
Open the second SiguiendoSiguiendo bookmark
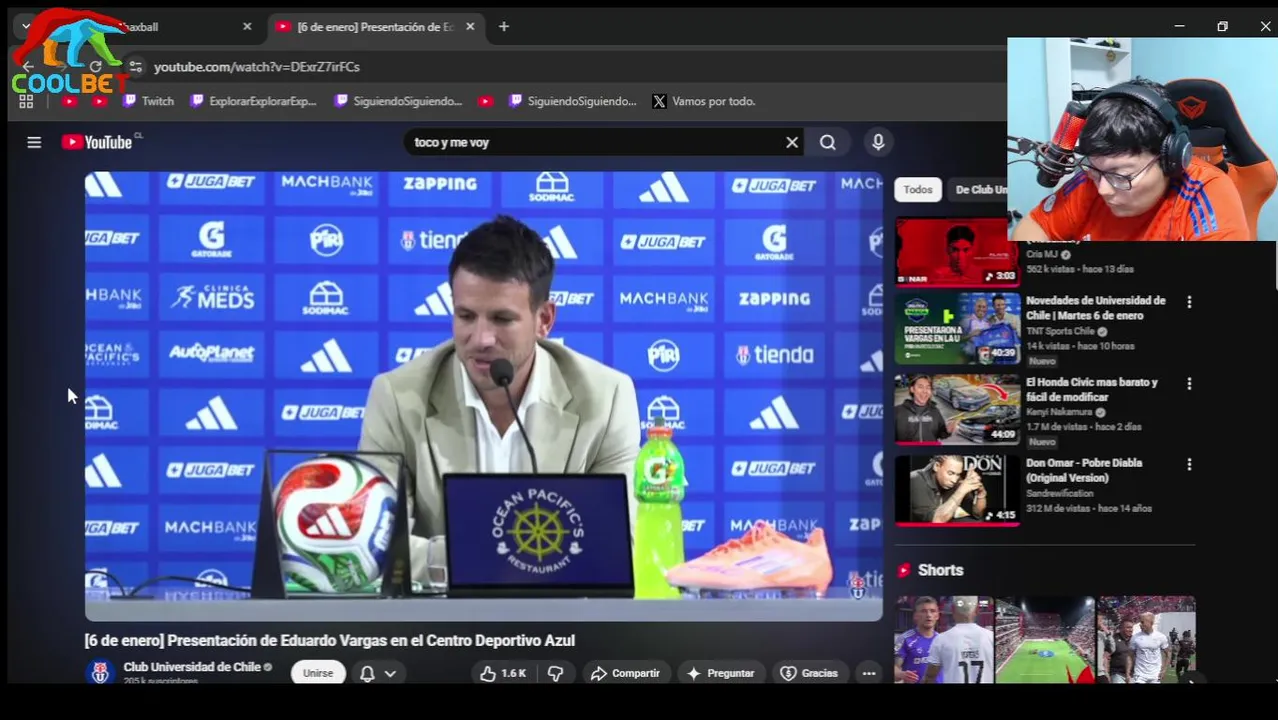click(x=572, y=101)
